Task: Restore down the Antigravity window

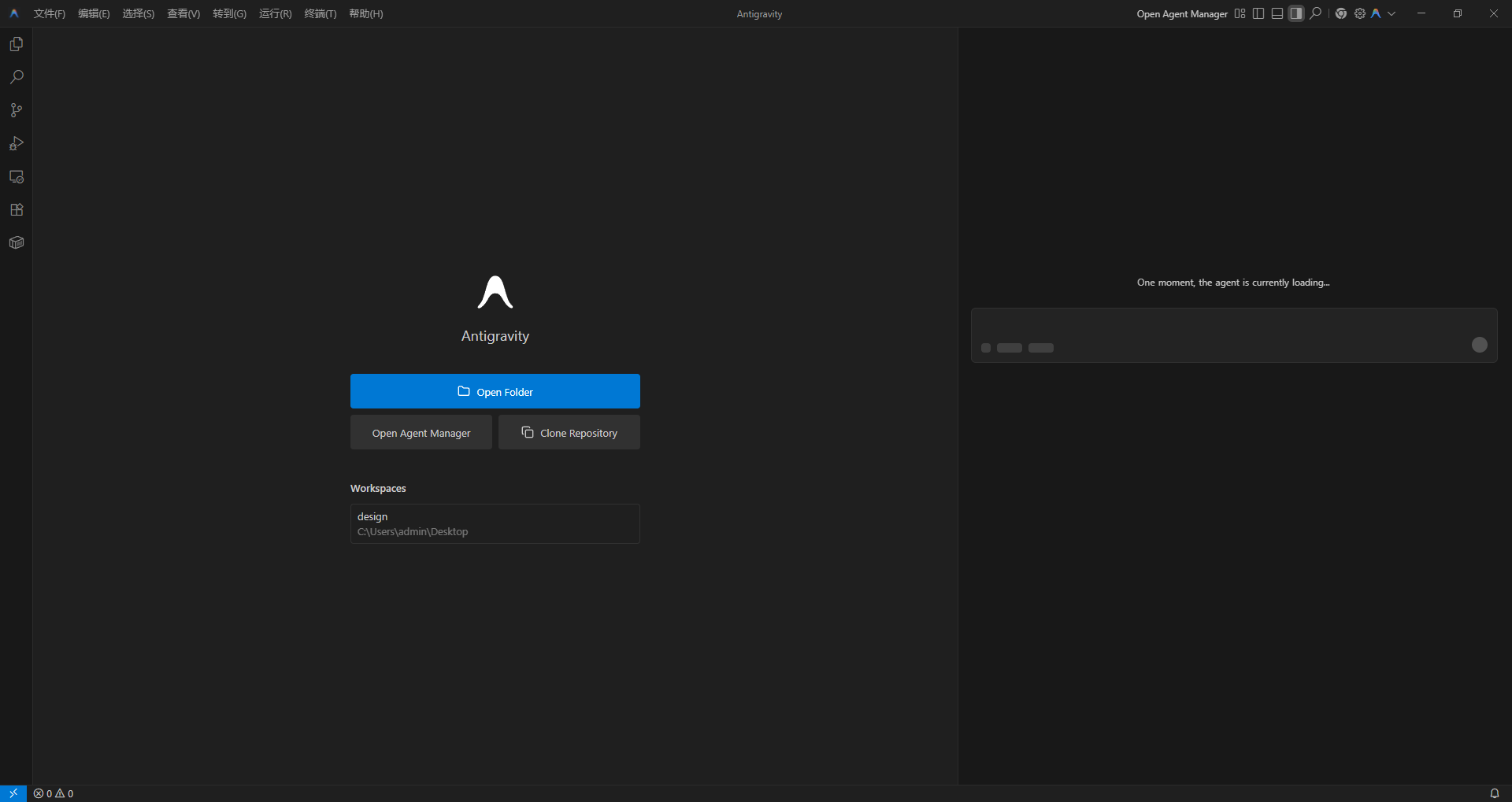Action: point(1458,13)
